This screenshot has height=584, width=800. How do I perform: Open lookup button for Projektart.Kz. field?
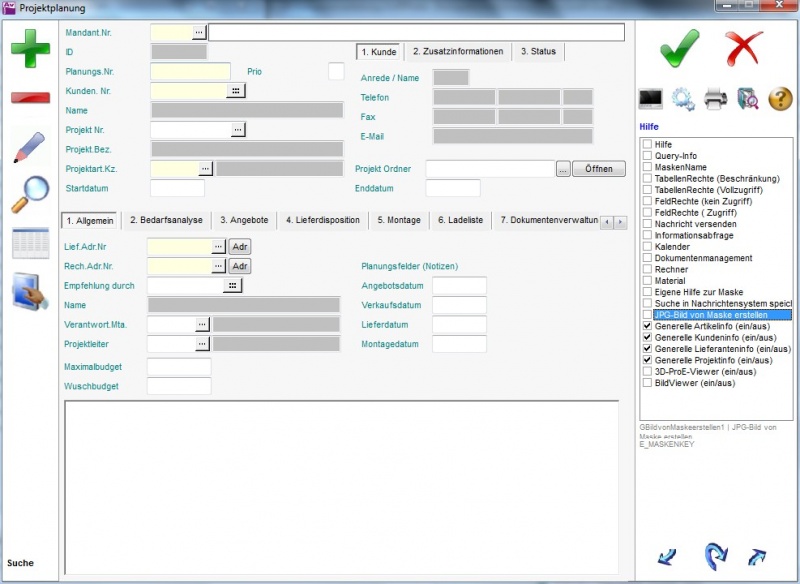(x=206, y=169)
